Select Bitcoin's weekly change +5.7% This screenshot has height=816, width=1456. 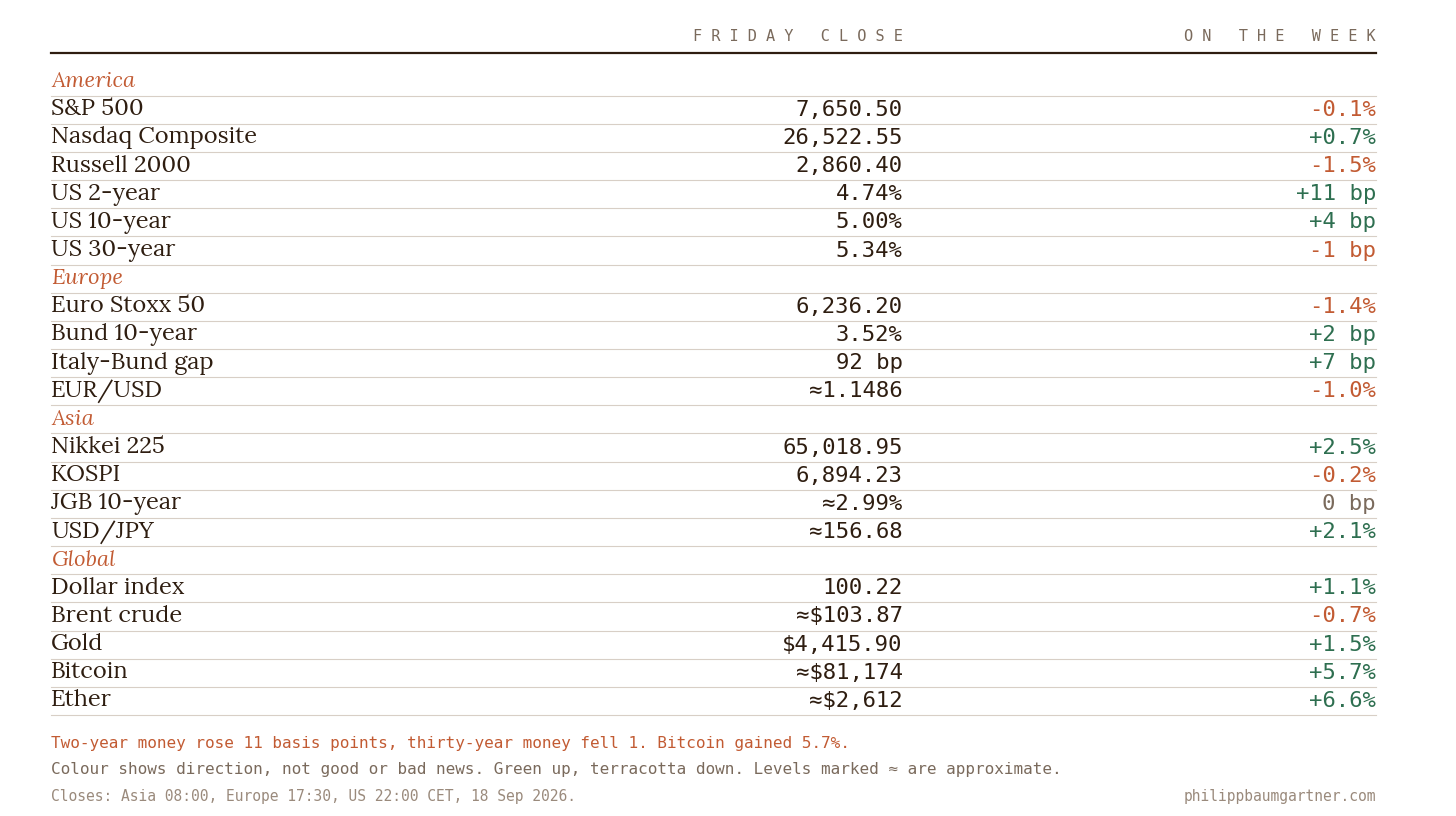click(1342, 672)
